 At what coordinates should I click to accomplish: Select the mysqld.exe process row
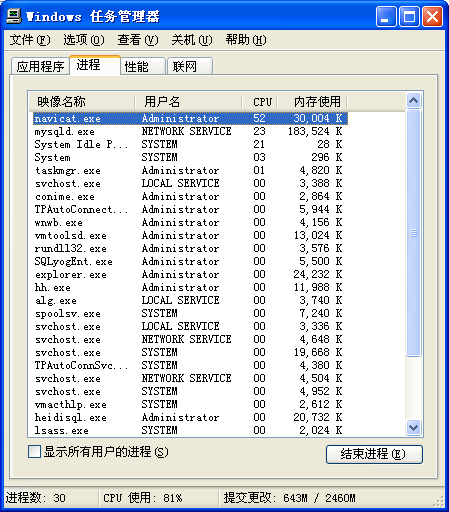190,131
